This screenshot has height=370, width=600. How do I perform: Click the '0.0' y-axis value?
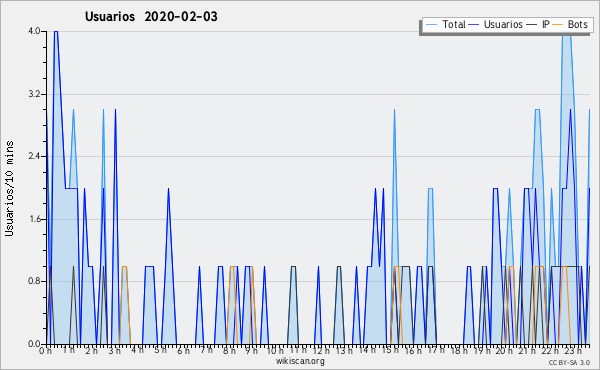34,344
